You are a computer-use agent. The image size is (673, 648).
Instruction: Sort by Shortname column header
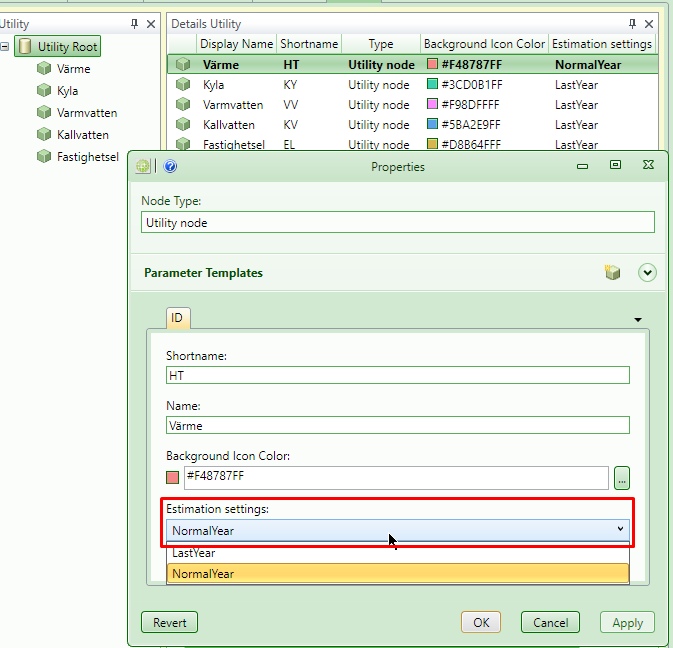click(309, 44)
